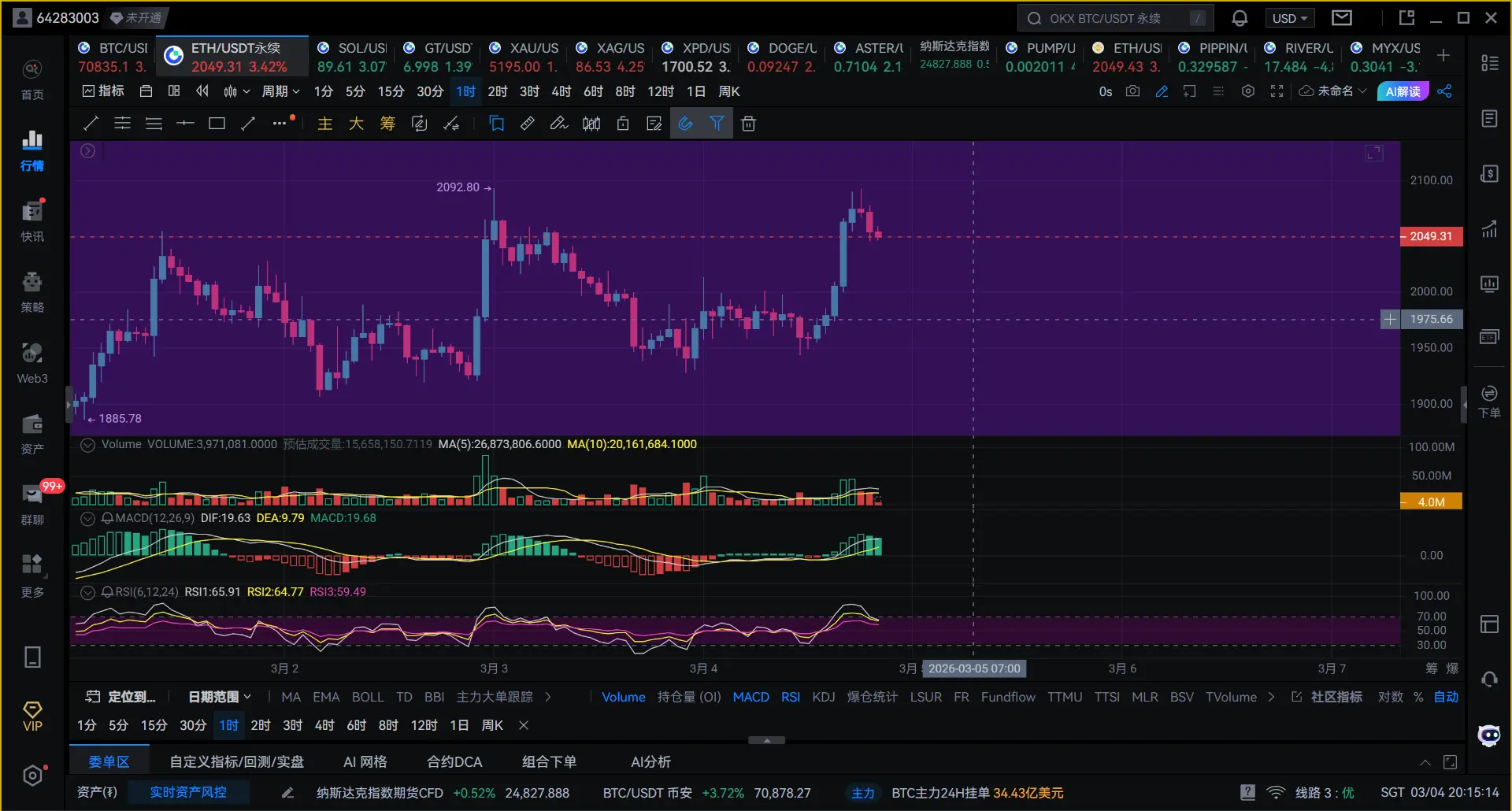
Task: Open the customer support headset icon
Action: tap(1489, 679)
